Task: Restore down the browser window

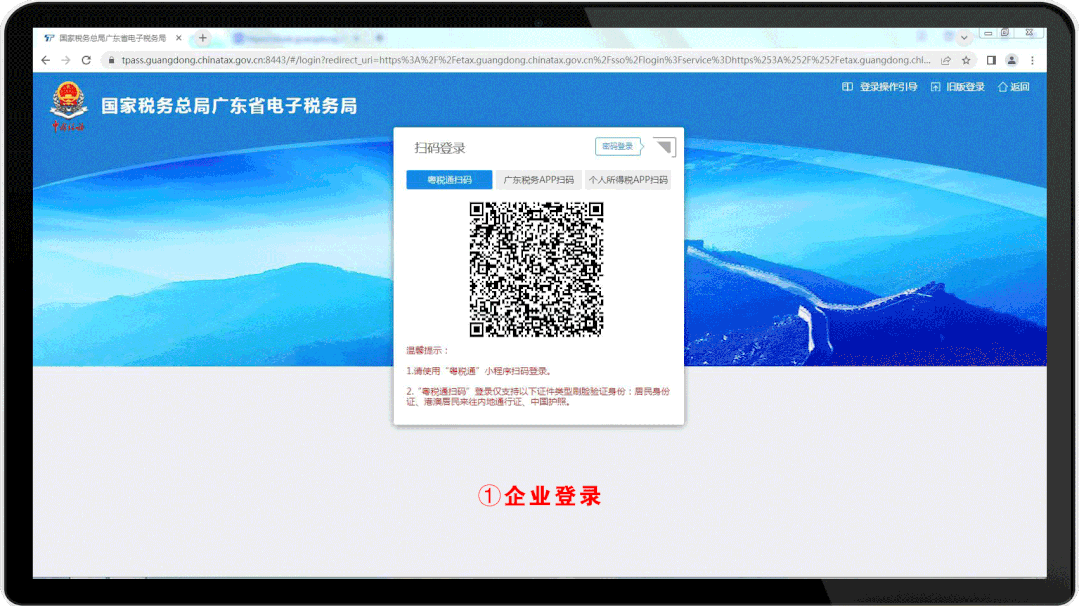Action: (1005, 33)
